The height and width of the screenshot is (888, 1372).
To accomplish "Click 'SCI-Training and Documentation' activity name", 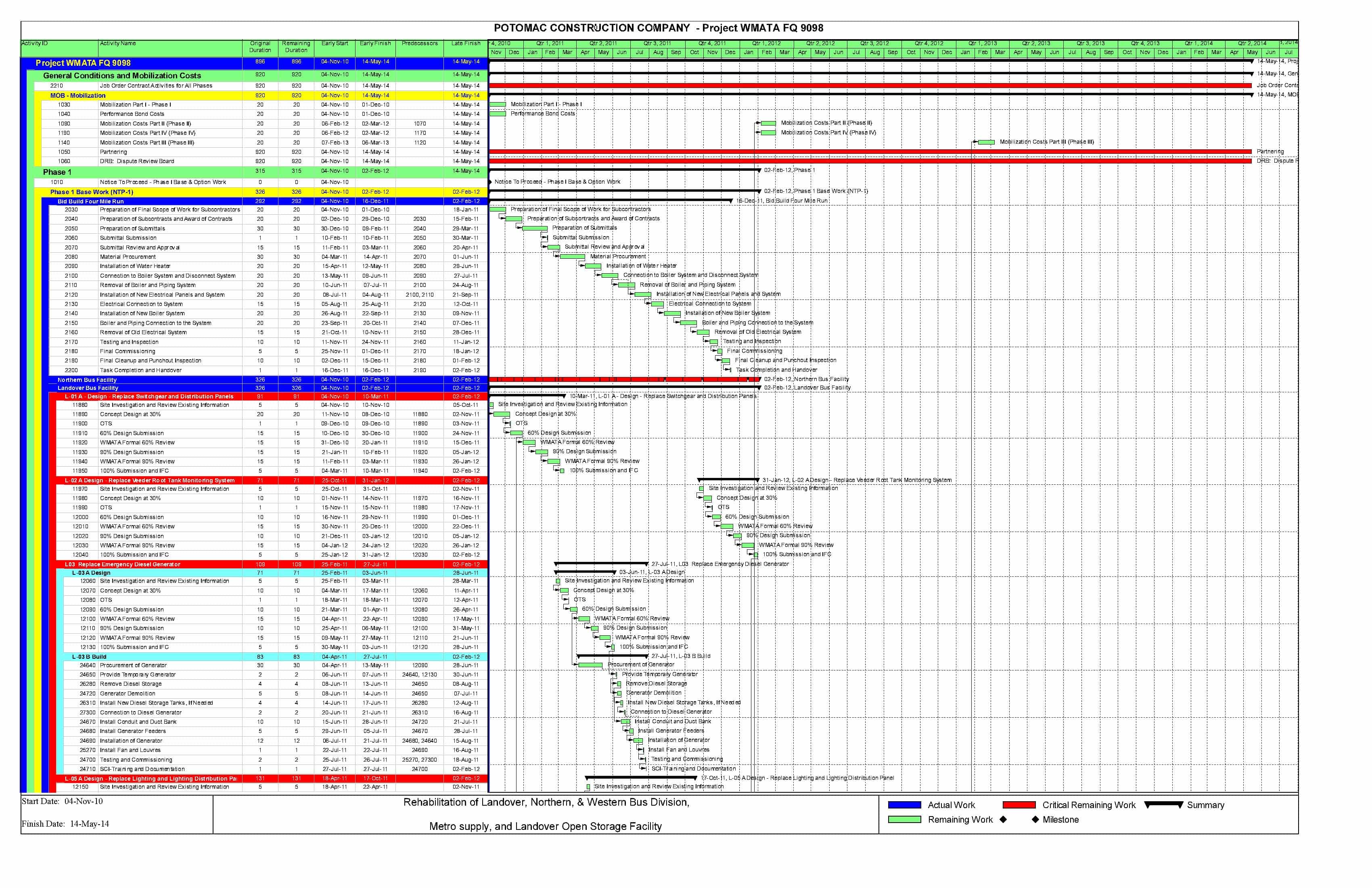I will 142,769.
